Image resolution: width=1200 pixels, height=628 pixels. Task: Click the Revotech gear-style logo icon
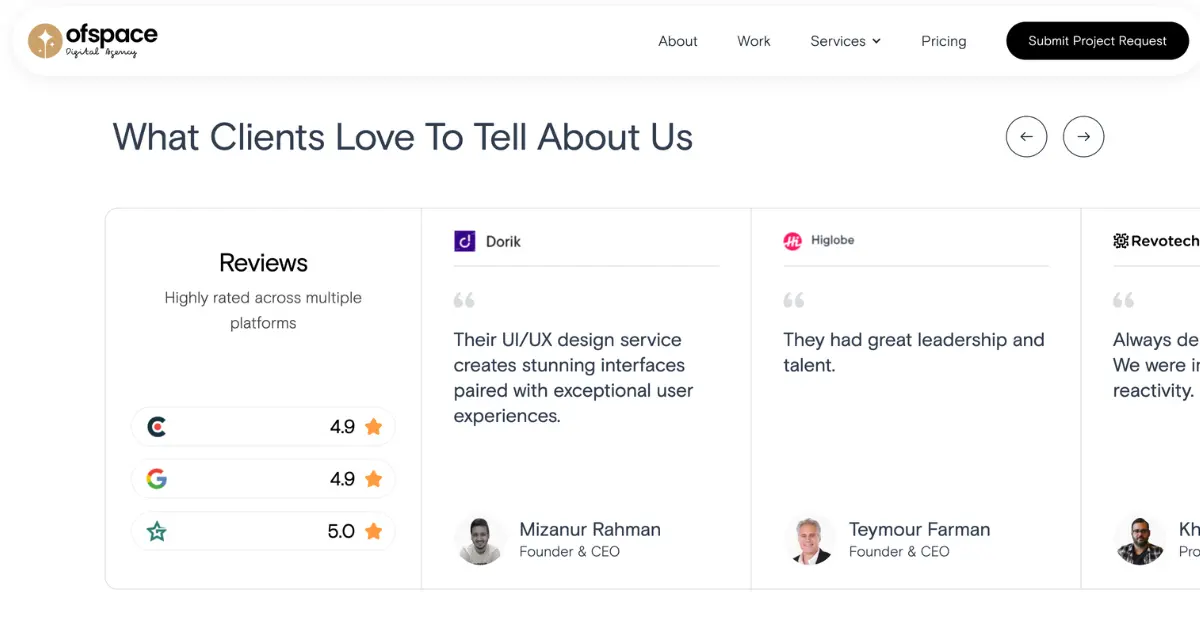[1120, 240]
